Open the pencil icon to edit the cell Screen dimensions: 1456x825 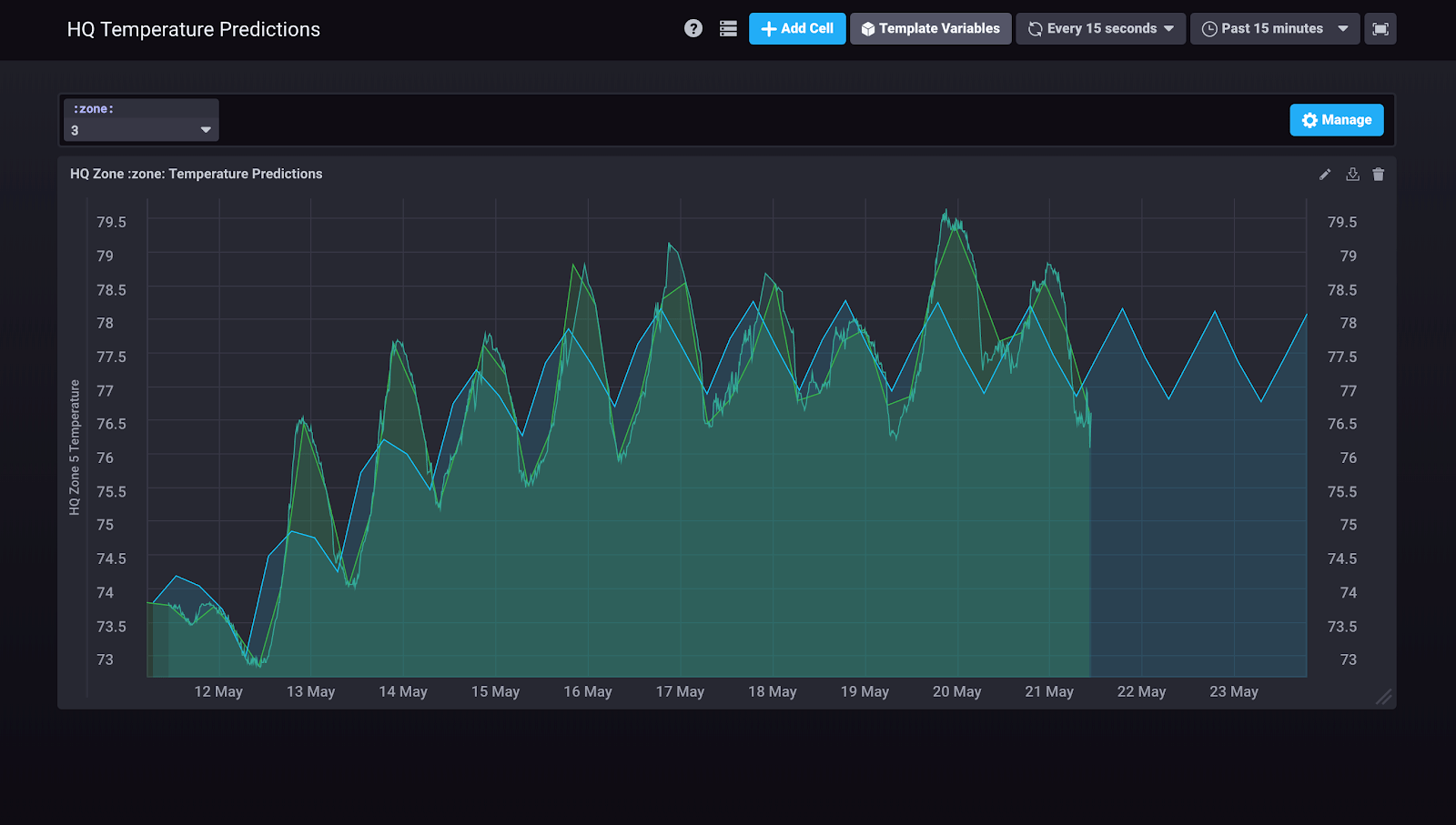point(1325,174)
